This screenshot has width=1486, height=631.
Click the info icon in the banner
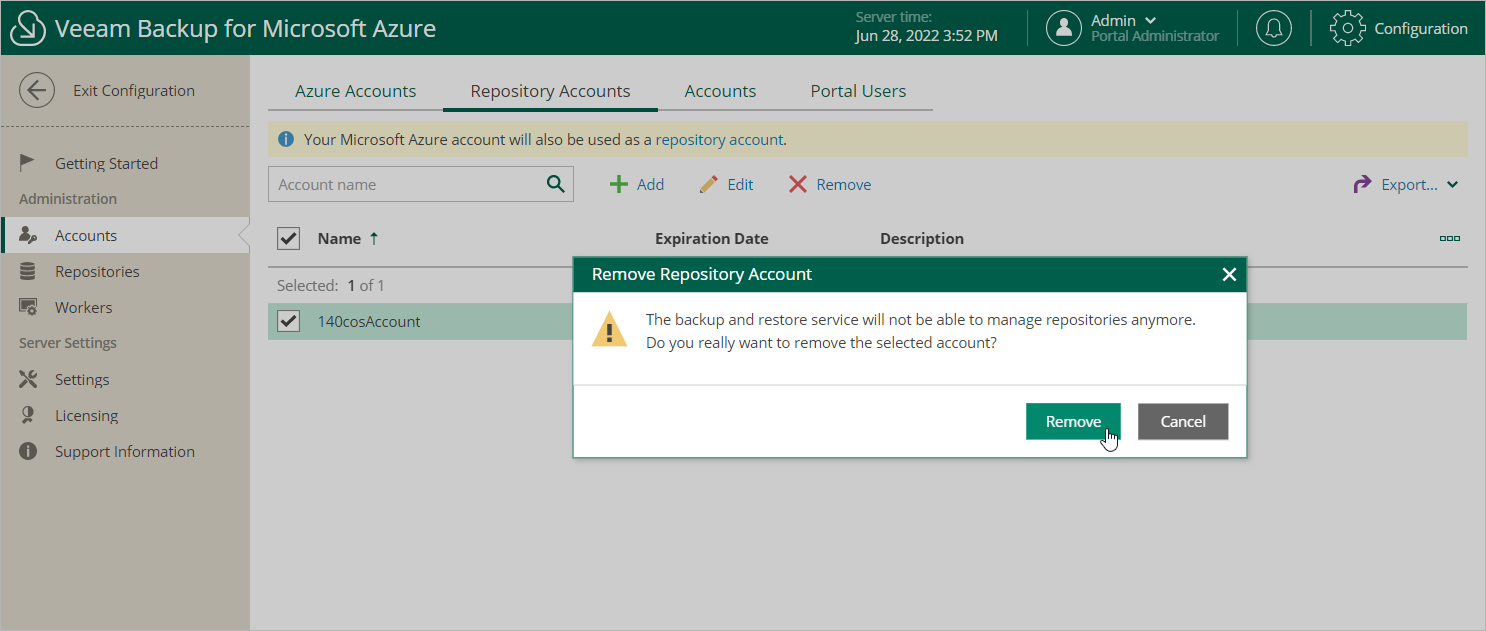(x=286, y=139)
